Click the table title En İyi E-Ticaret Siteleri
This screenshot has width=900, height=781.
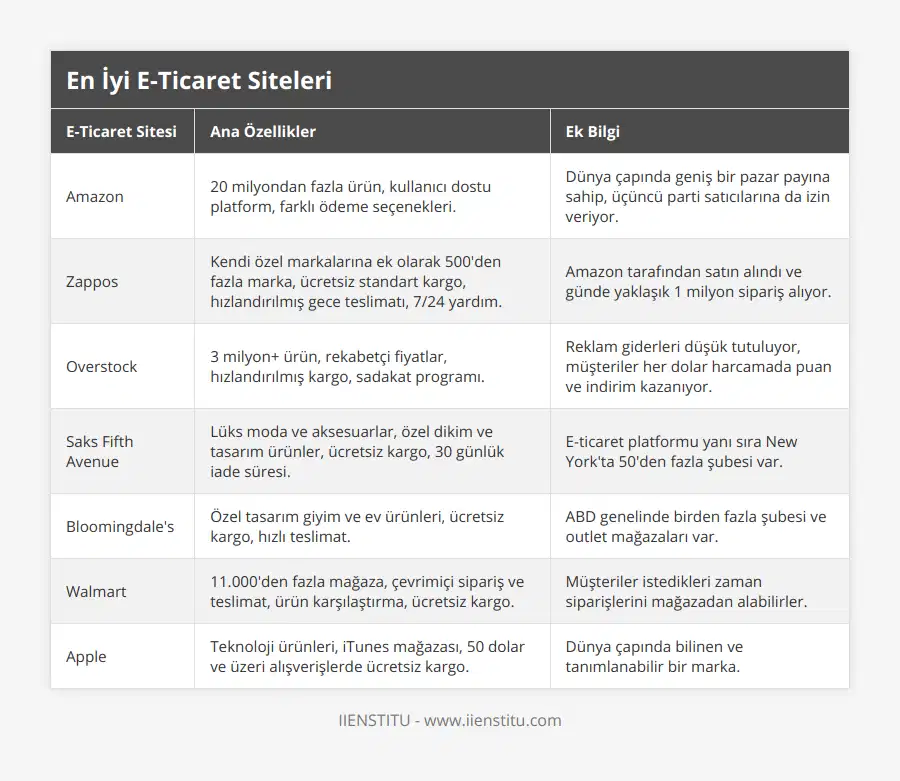click(x=199, y=81)
